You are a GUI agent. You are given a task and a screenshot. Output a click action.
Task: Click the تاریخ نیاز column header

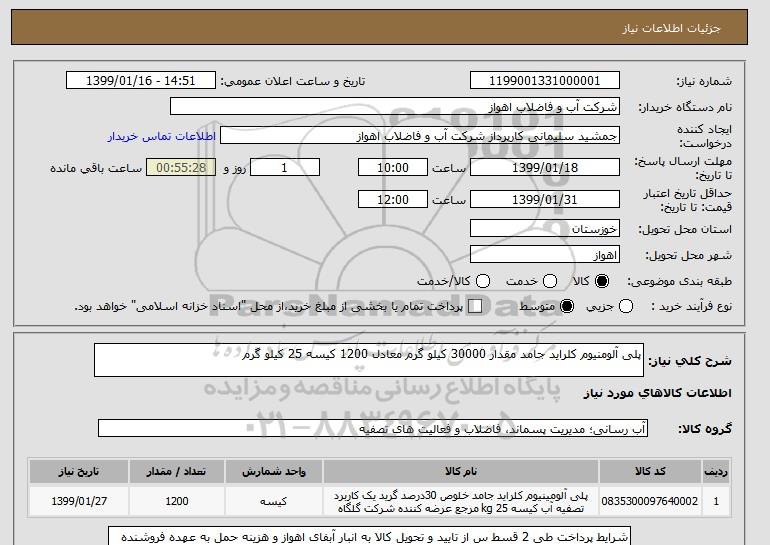79,471
